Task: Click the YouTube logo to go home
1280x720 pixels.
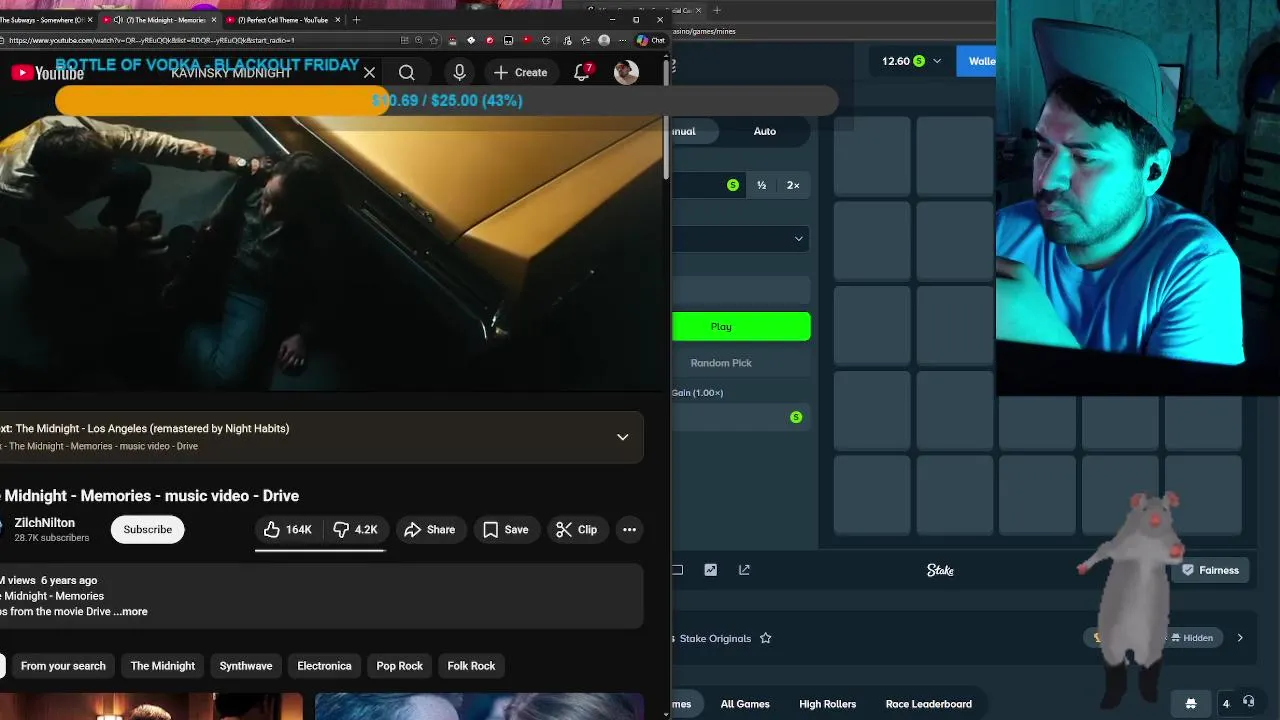Action: click(x=47, y=73)
